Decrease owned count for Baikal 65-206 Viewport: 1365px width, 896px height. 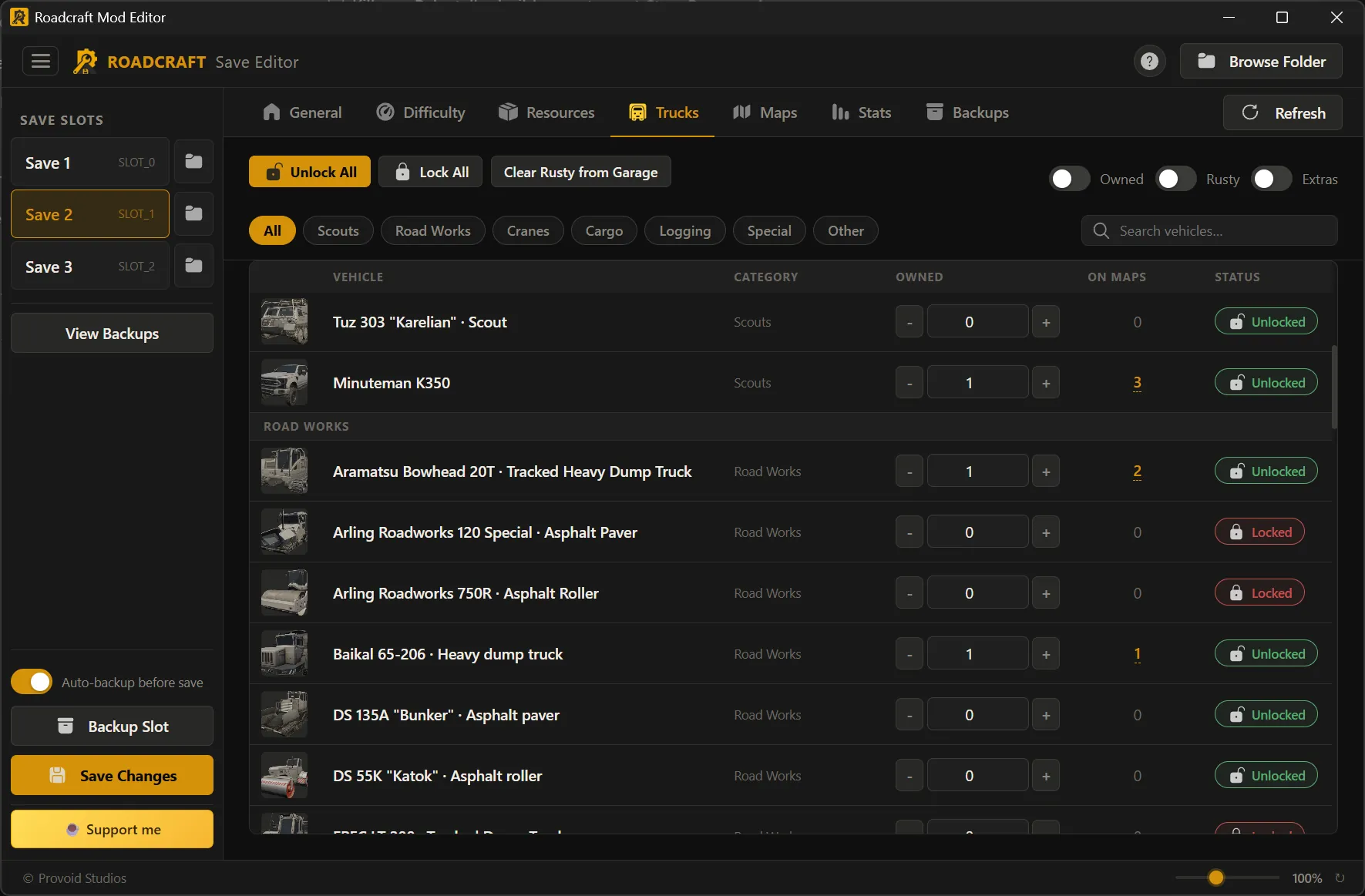pyautogui.click(x=909, y=654)
